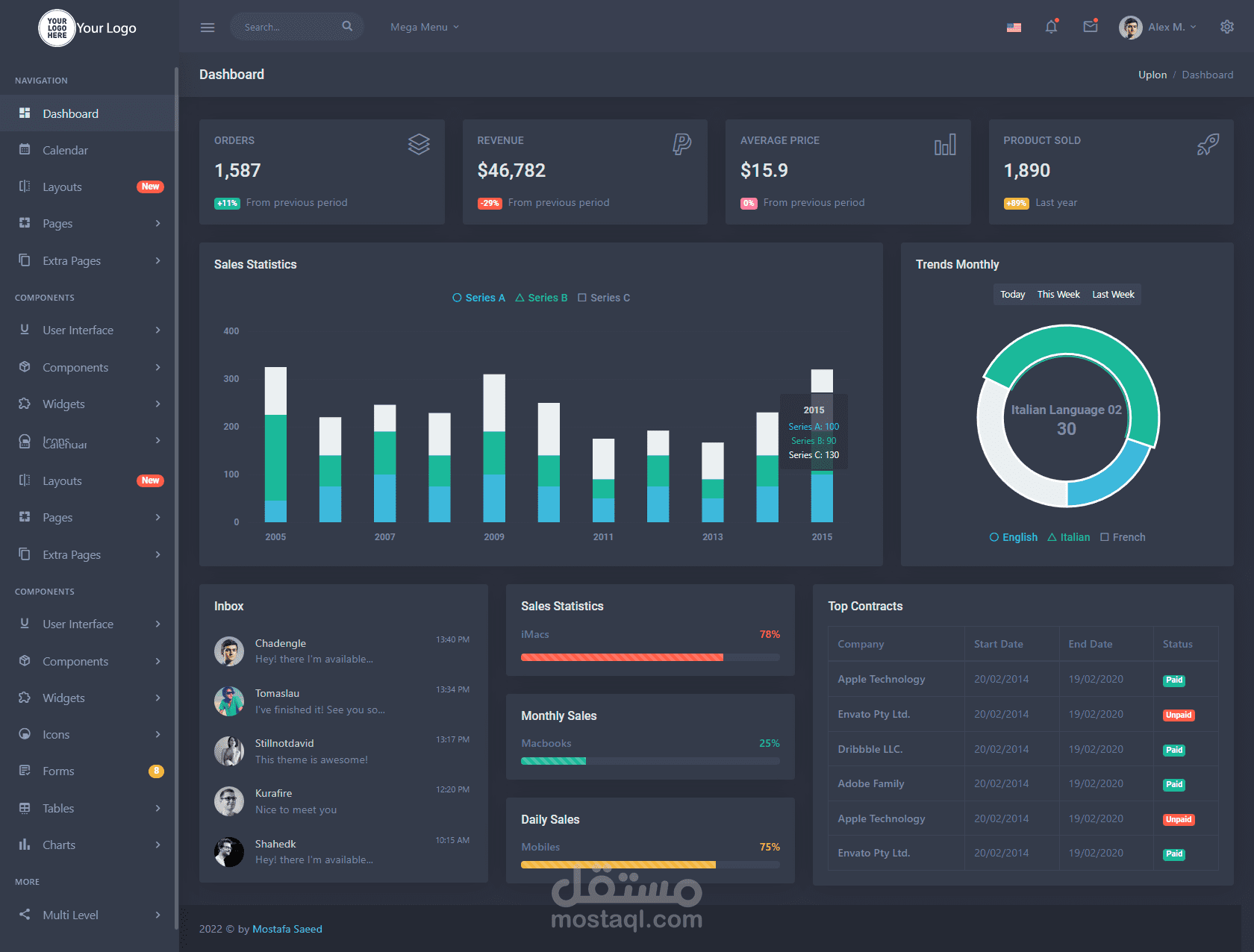
Task: Click the 2009 bar in Sales chart
Action: pyautogui.click(x=494, y=448)
